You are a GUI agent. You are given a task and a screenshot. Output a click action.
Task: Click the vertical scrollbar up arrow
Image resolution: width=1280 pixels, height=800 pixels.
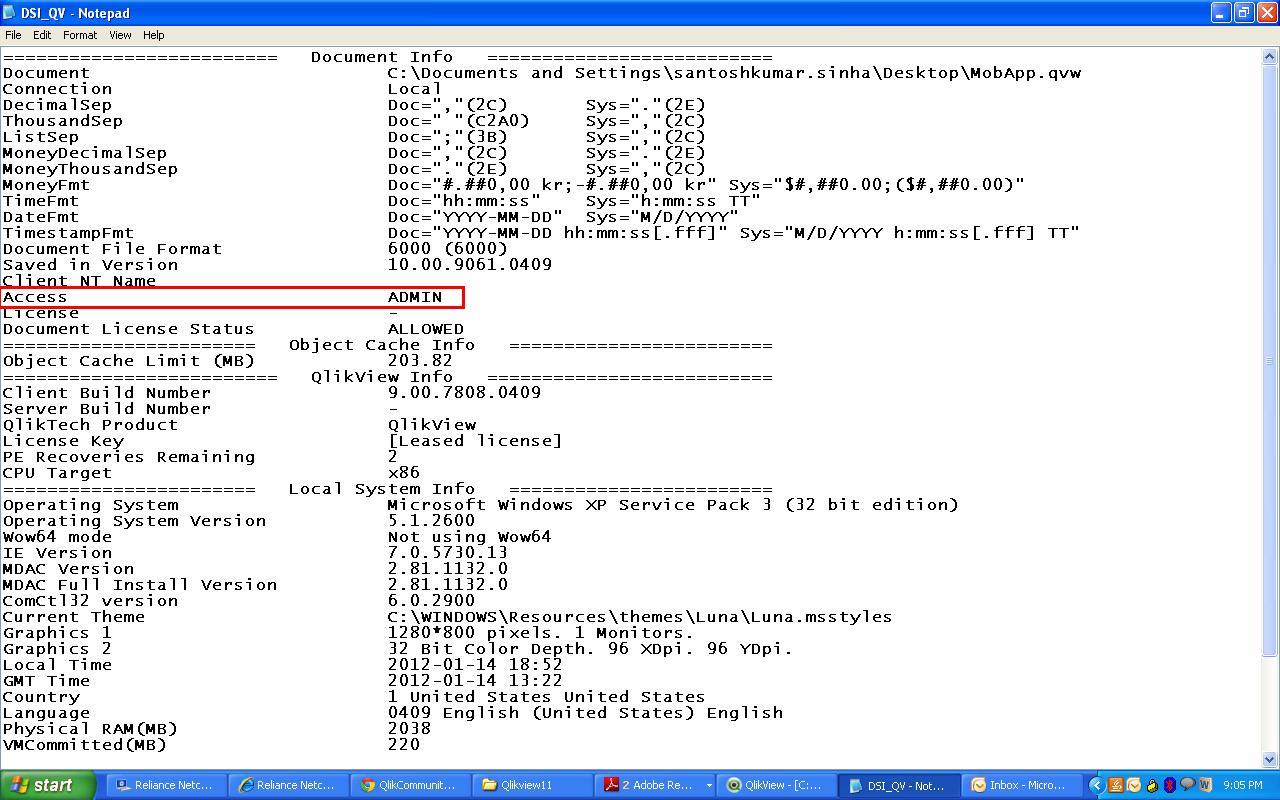[1271, 57]
